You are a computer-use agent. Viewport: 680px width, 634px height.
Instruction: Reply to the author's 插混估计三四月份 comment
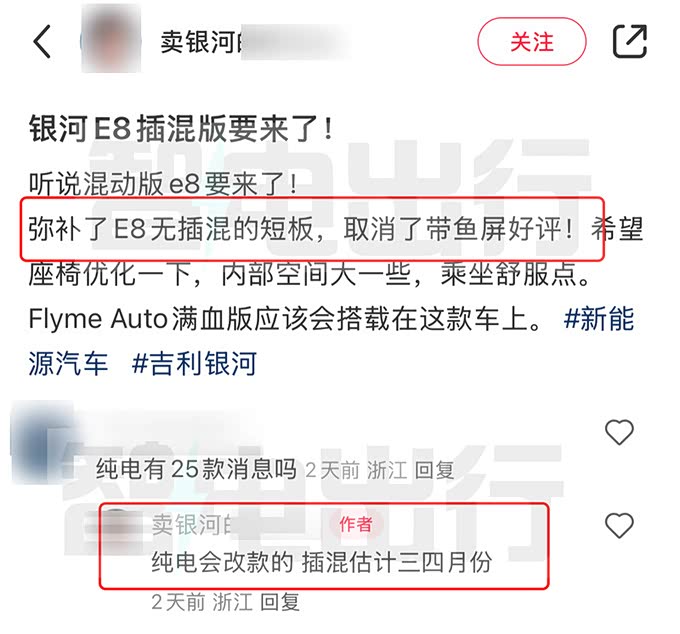tap(280, 602)
